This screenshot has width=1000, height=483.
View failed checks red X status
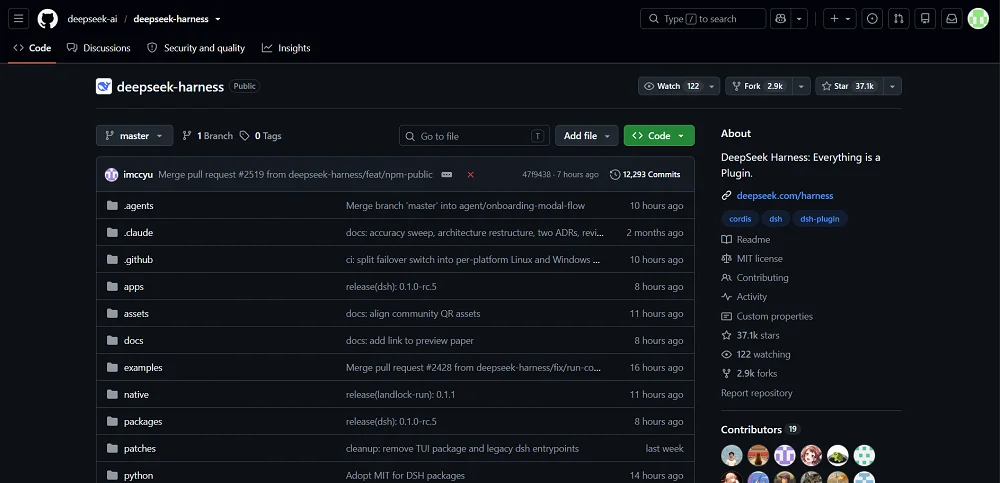[471, 174]
